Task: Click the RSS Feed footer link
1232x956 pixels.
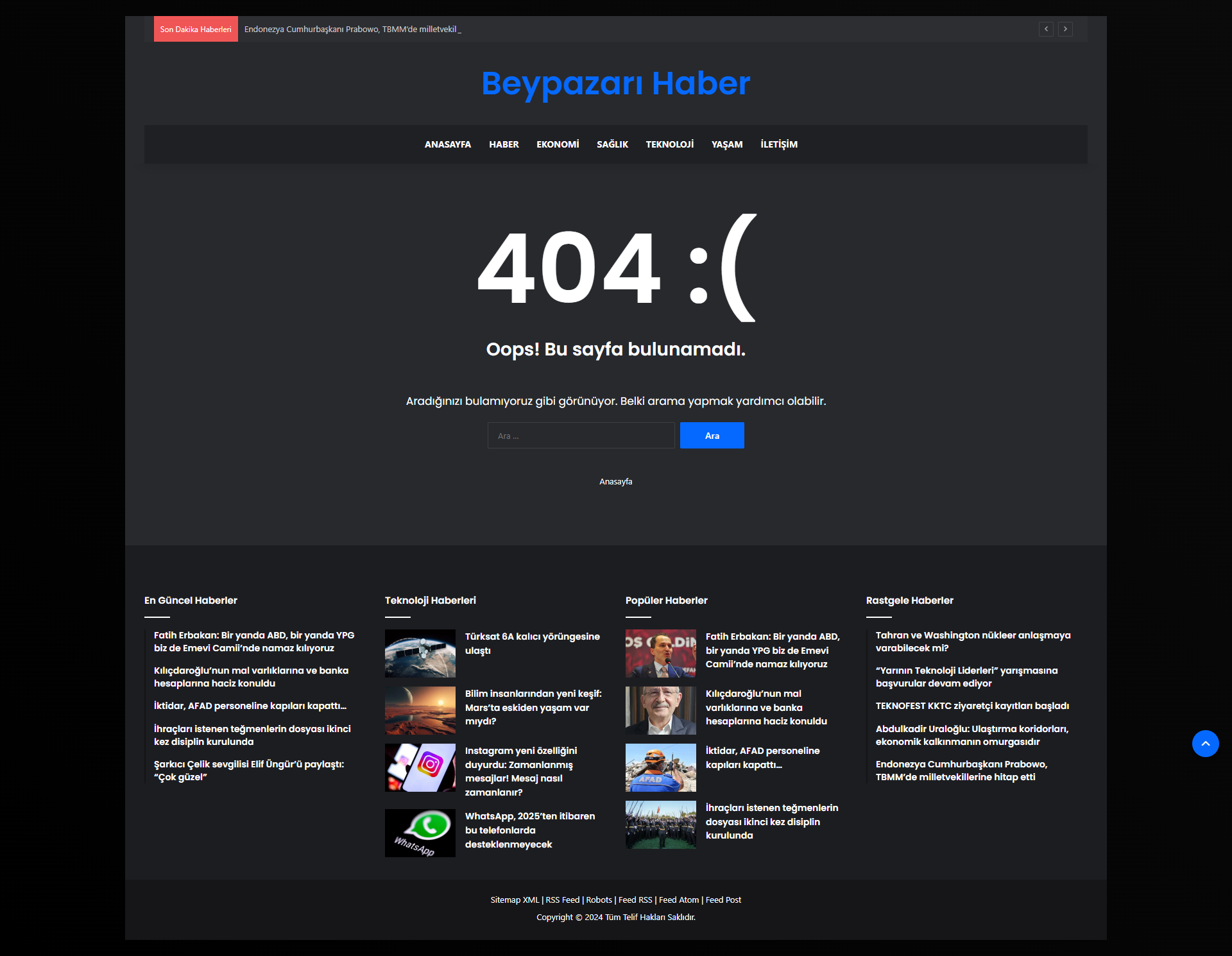Action: [562, 900]
